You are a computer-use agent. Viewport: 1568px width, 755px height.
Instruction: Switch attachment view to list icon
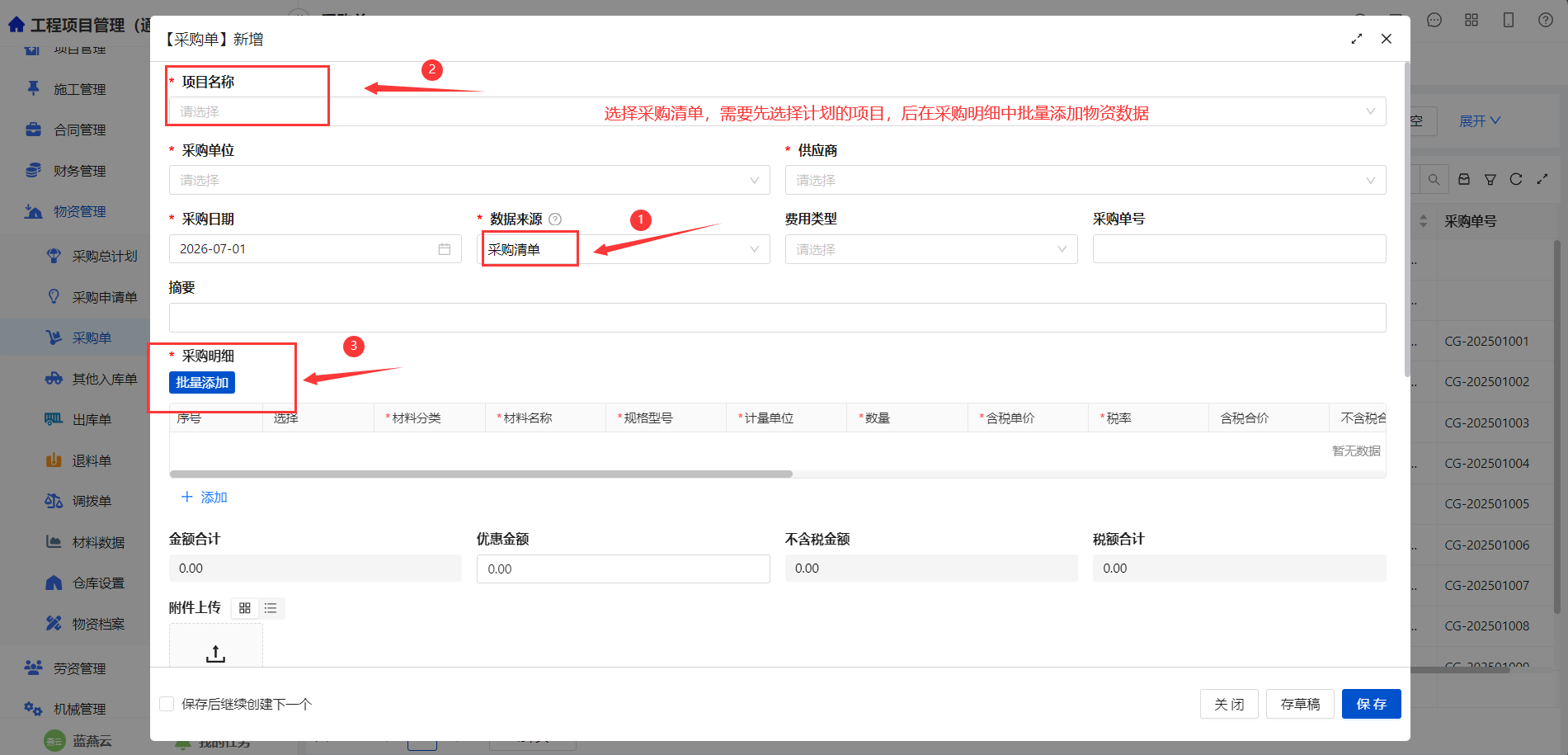pyautogui.click(x=271, y=608)
